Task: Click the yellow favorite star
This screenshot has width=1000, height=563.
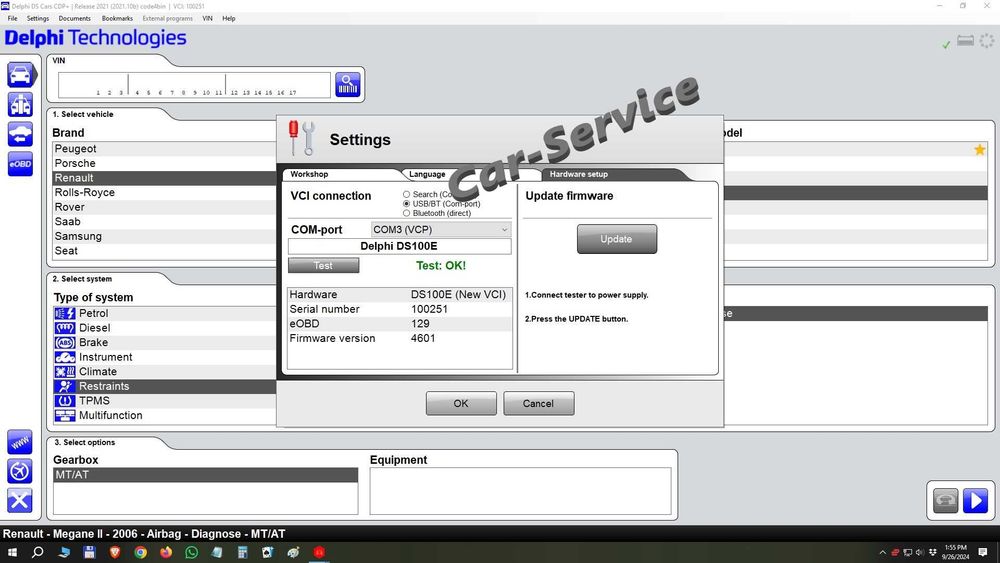Action: pyautogui.click(x=980, y=150)
